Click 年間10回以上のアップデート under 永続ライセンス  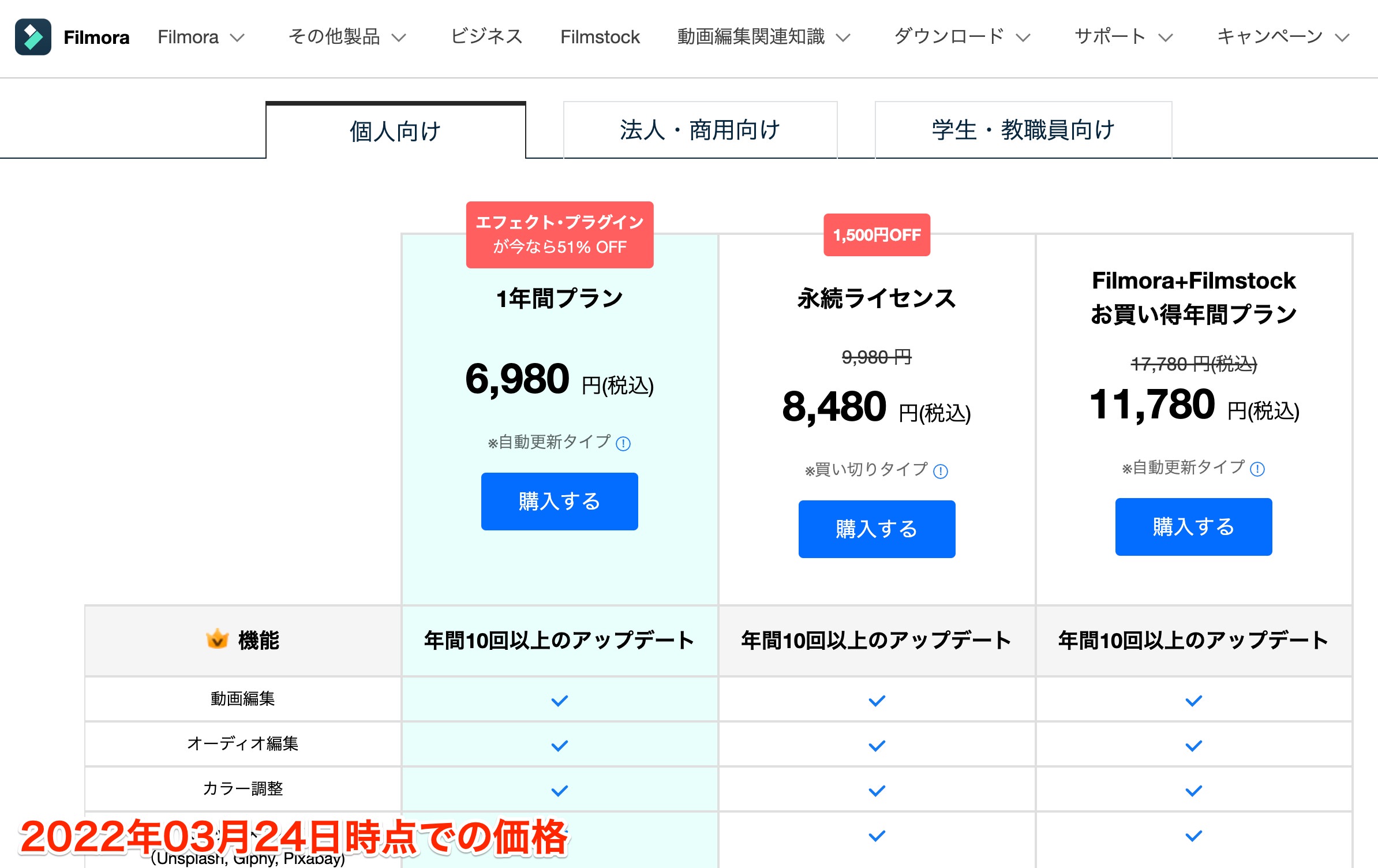pyautogui.click(x=877, y=641)
